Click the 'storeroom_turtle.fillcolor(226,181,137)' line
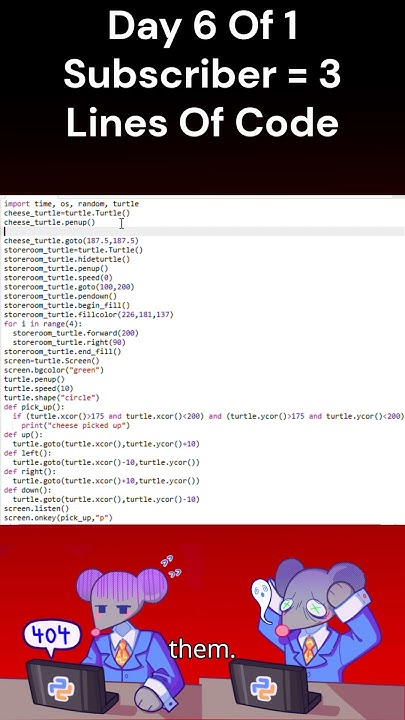This screenshot has height=720, width=405. [89, 315]
